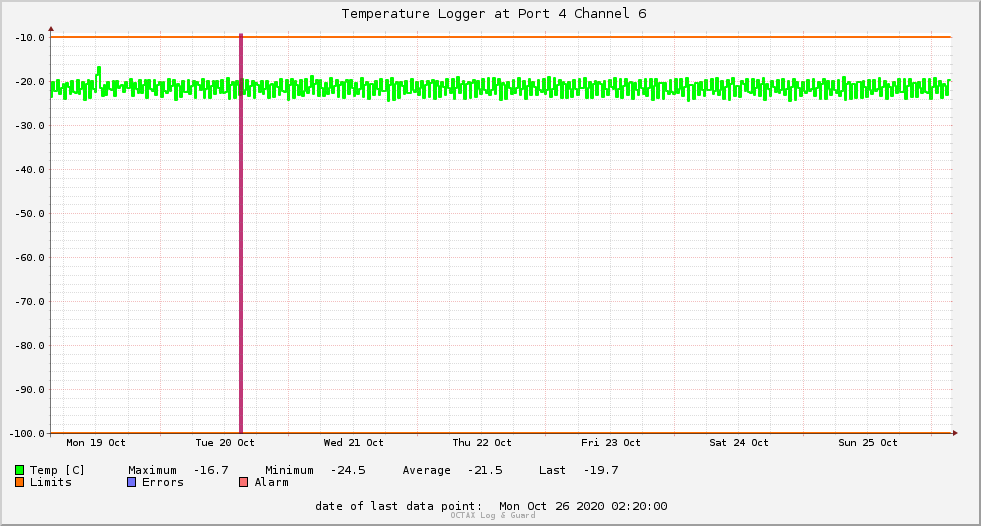Click the 'Thu 22 Oct' x-axis label
This screenshot has height=526, width=981.
(482, 443)
